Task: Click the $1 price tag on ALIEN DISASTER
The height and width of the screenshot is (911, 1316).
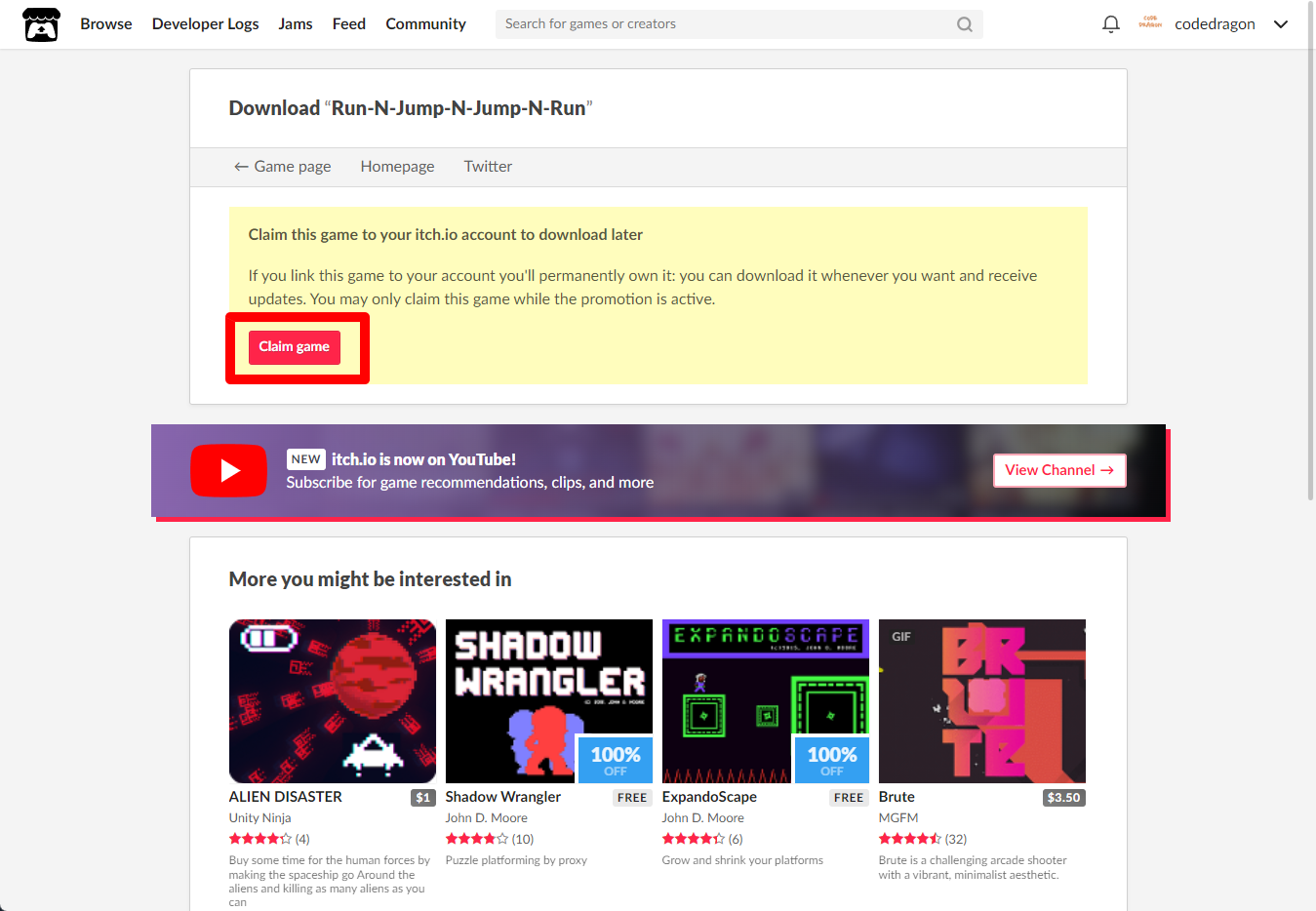Action: coord(422,798)
